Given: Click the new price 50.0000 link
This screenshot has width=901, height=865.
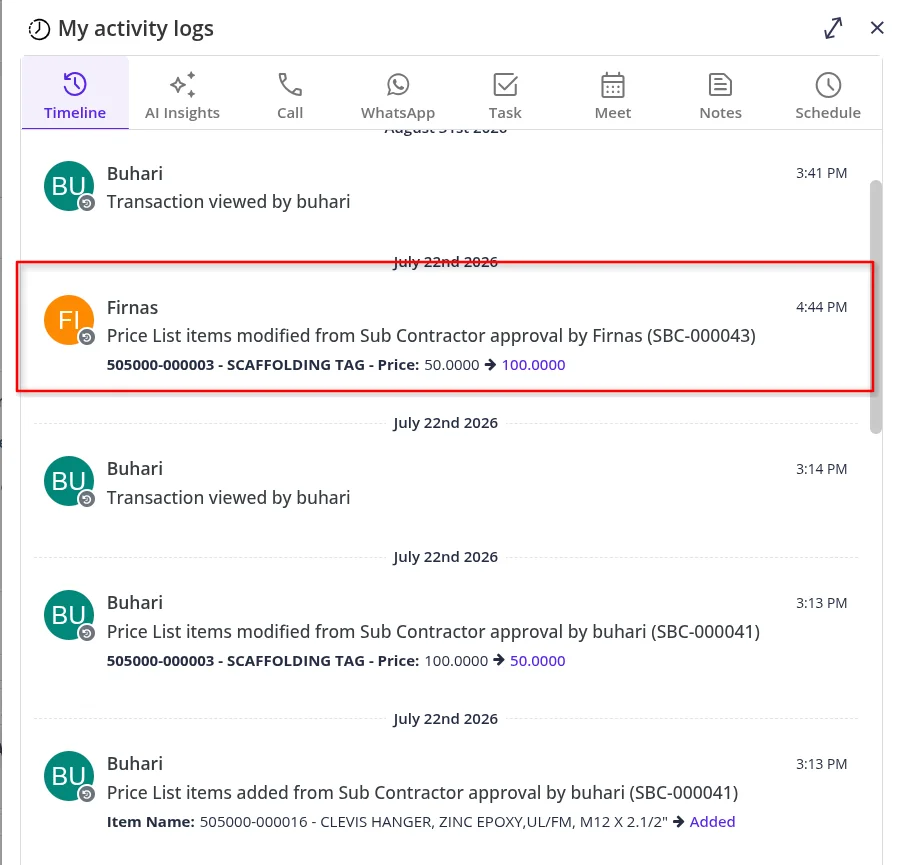Looking at the screenshot, I should tap(537, 661).
